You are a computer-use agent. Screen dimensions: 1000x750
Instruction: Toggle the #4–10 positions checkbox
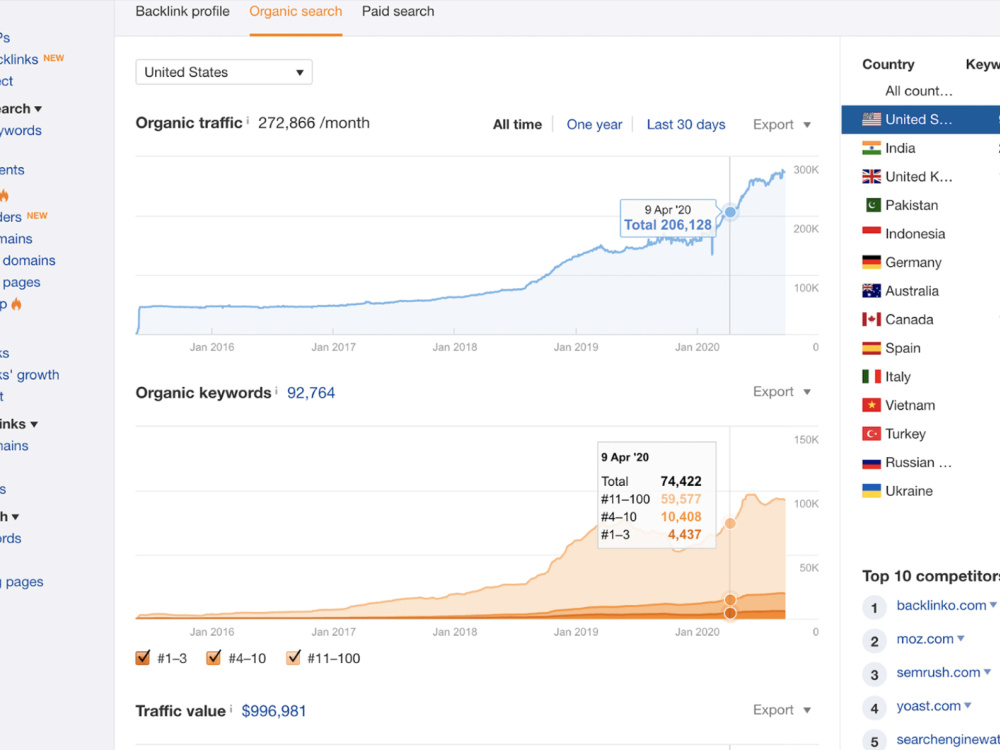tap(214, 658)
